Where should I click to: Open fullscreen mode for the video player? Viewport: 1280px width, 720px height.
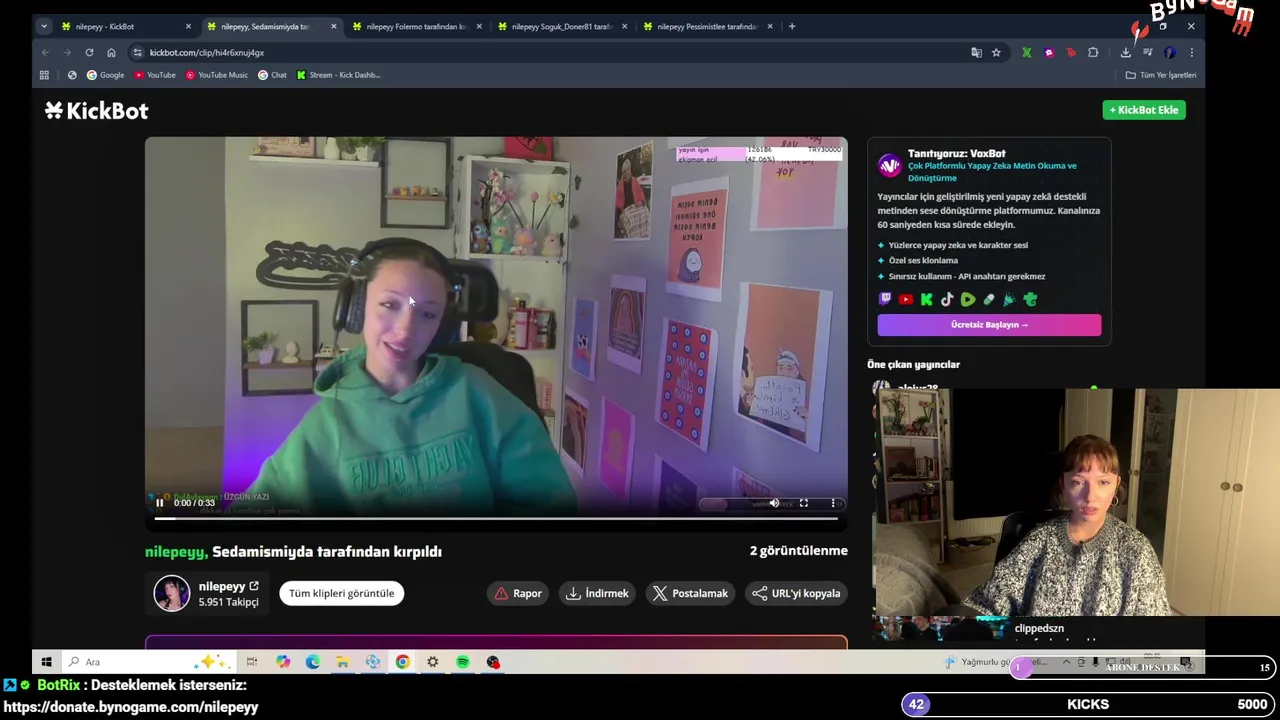803,503
